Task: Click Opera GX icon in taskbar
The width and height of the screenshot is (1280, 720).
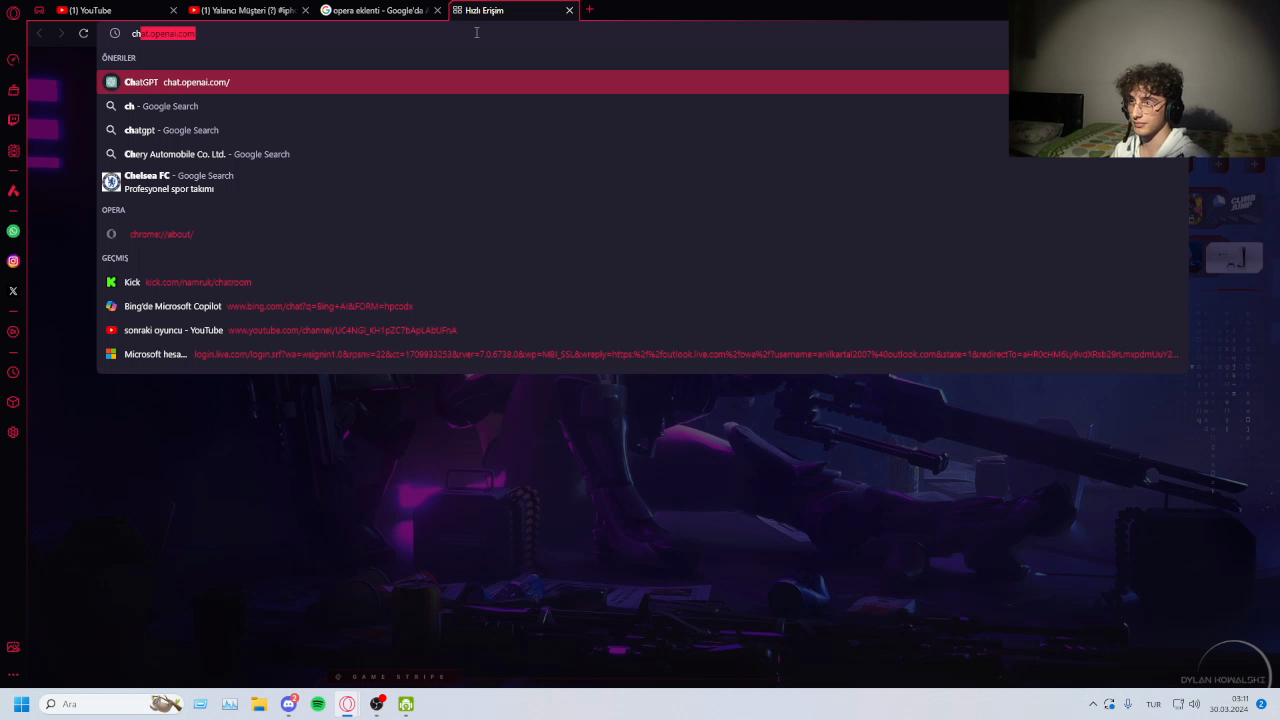Action: [x=347, y=704]
